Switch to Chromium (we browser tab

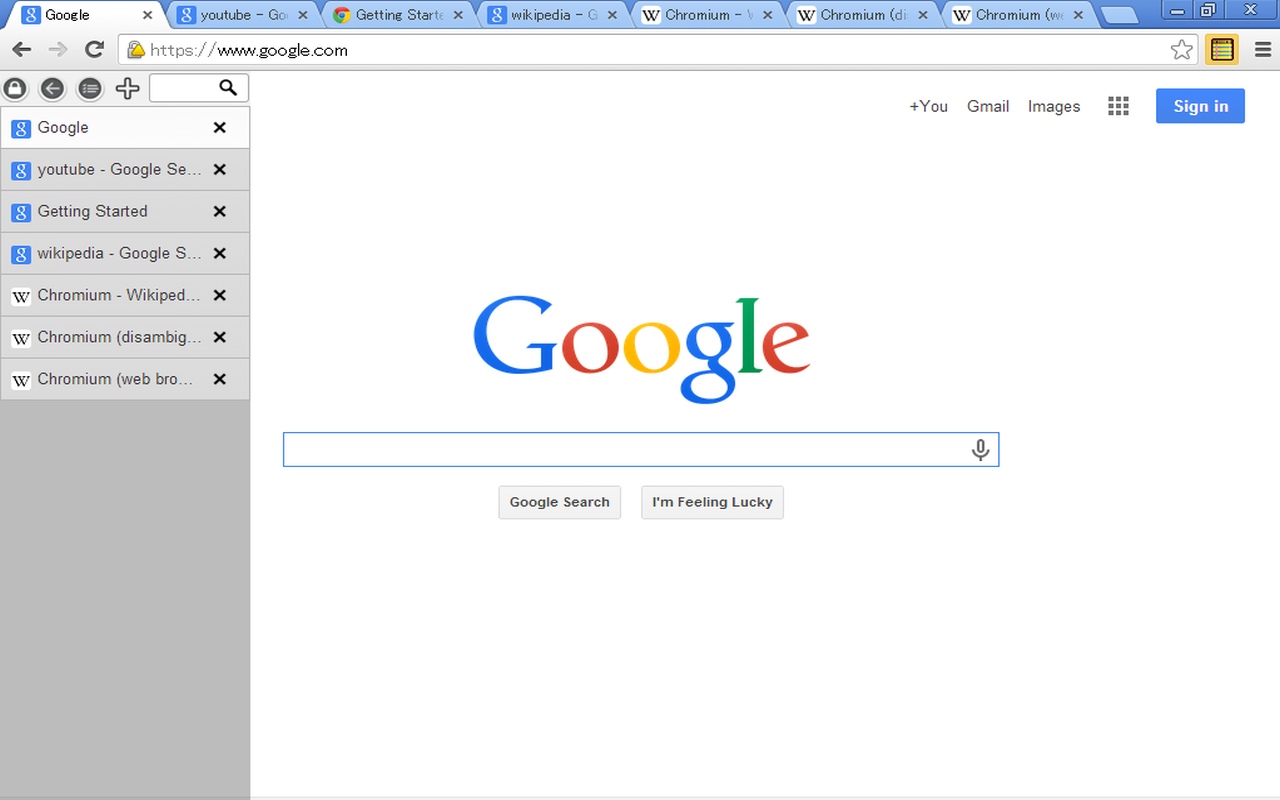pyautogui.click(x=1018, y=15)
